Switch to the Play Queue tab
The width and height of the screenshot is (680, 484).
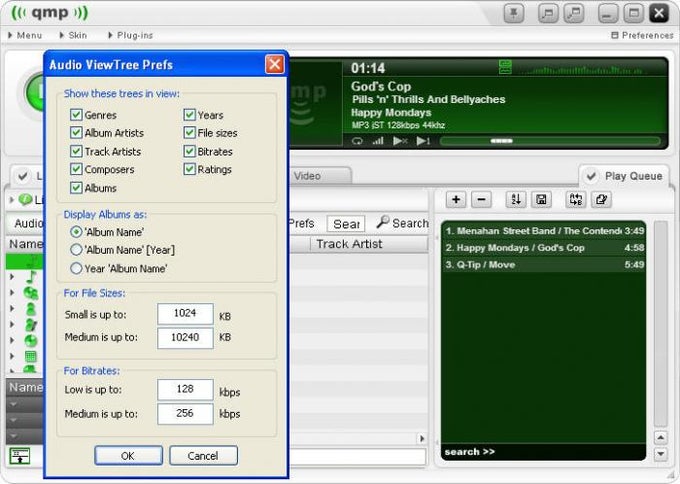[624, 176]
